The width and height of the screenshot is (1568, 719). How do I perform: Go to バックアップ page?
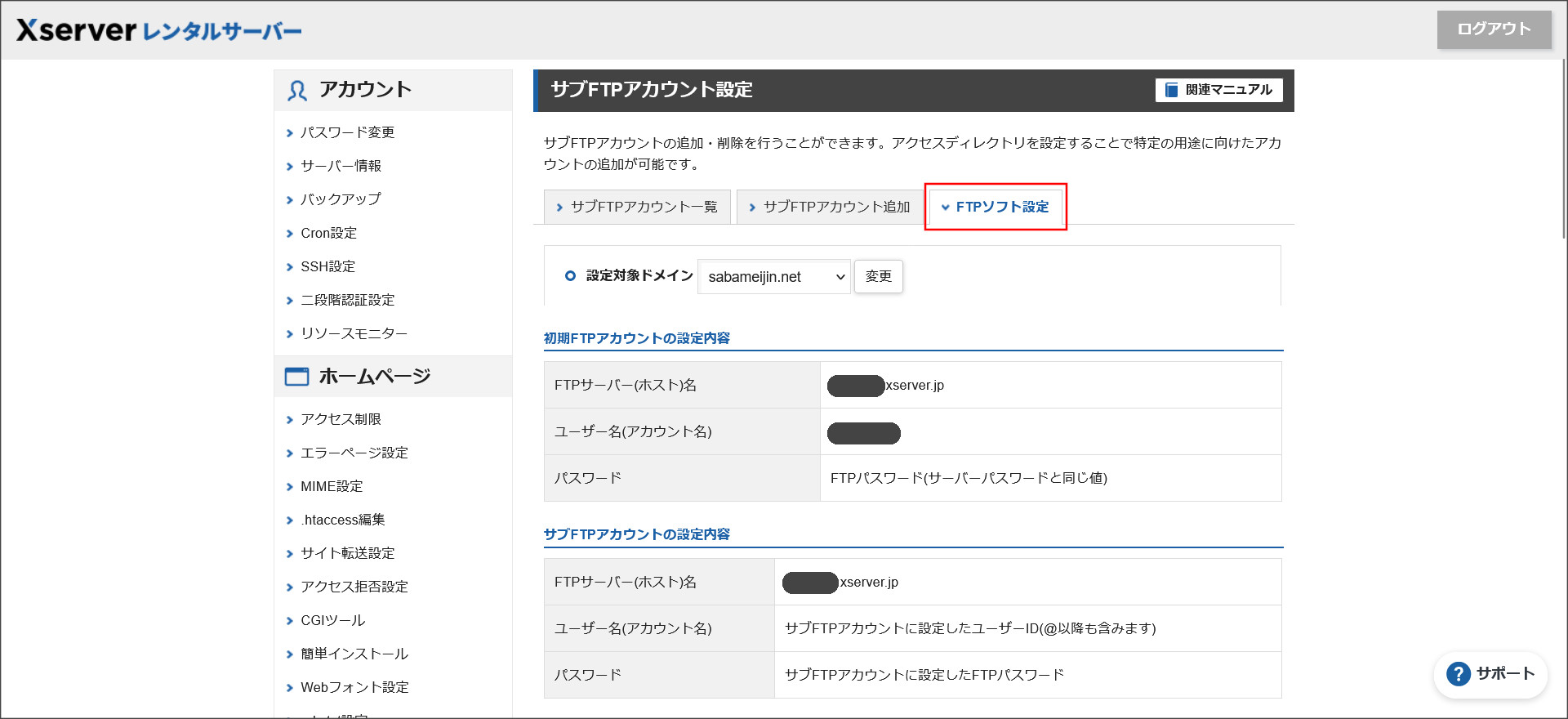[341, 199]
